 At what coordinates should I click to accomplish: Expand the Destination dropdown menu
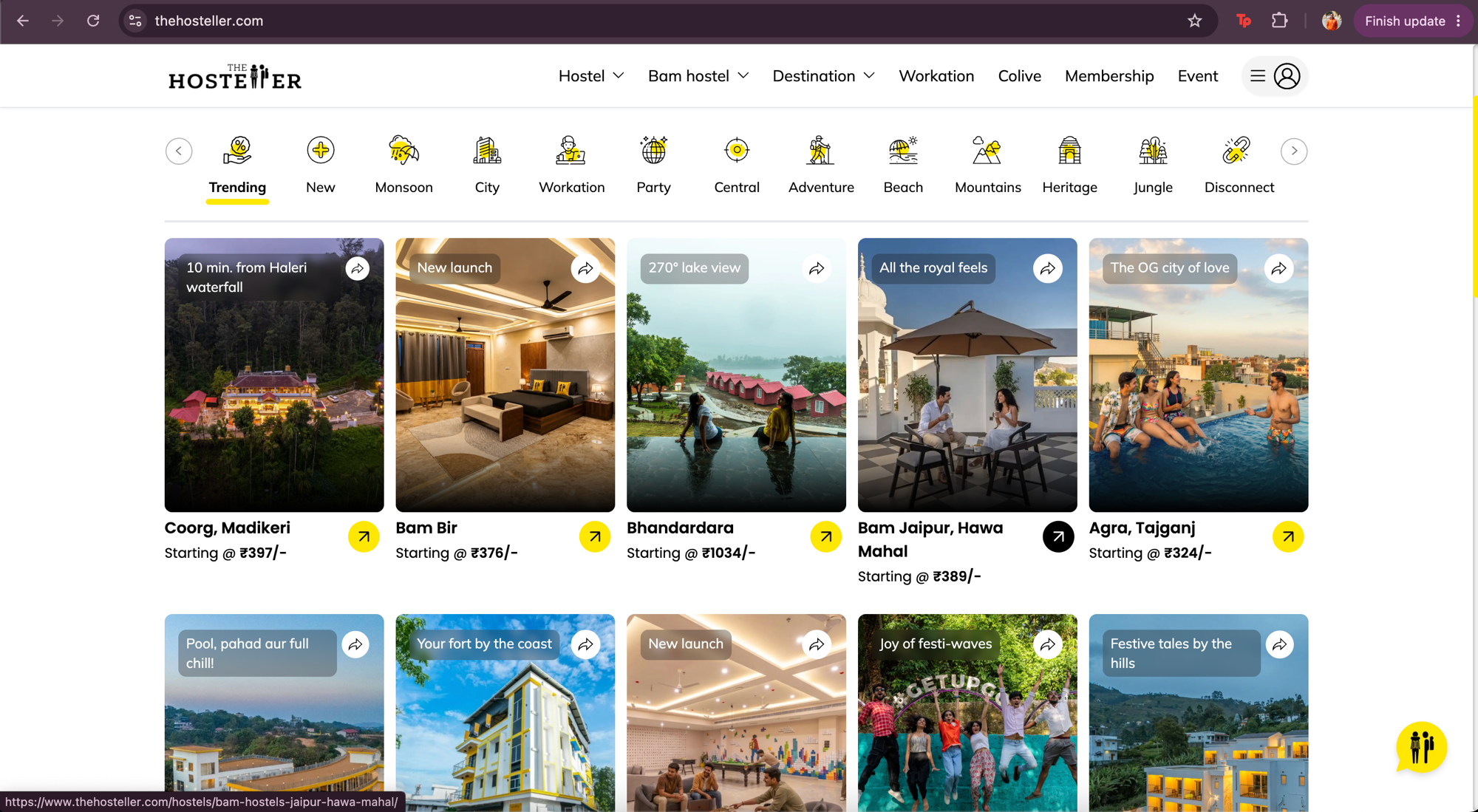coord(823,75)
